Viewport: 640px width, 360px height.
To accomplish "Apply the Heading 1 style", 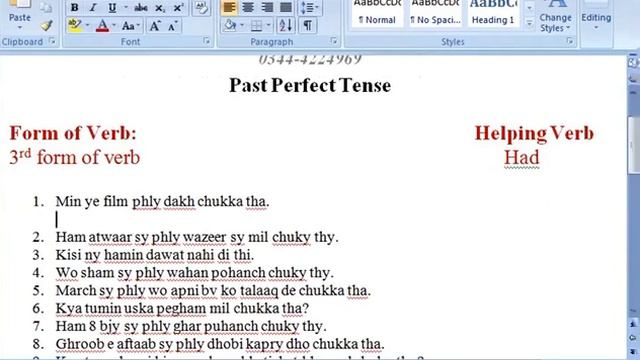I will click(493, 13).
